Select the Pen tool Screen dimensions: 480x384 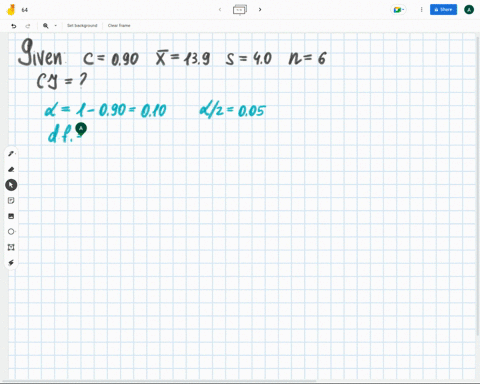pos(11,154)
